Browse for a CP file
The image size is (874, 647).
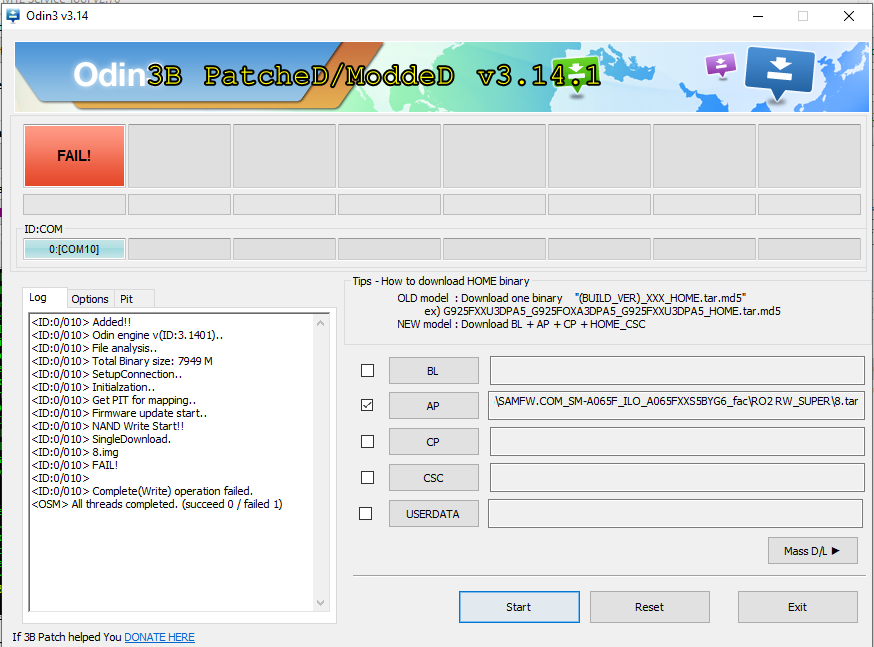tap(433, 442)
